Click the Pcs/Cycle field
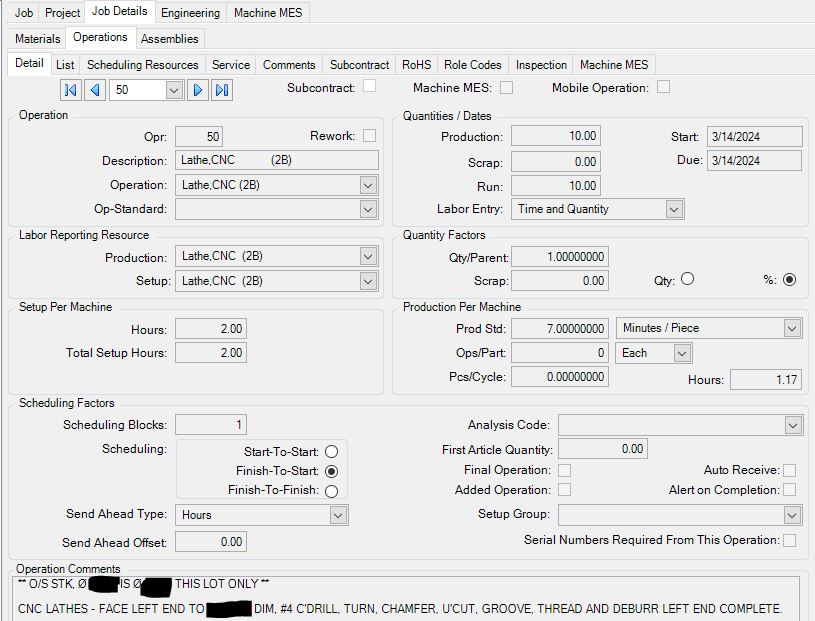This screenshot has height=621, width=815. pyautogui.click(x=560, y=377)
